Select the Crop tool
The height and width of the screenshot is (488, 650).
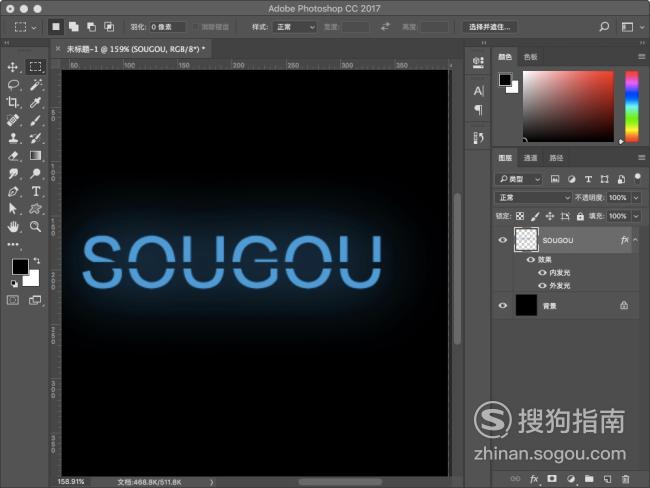[x=13, y=102]
